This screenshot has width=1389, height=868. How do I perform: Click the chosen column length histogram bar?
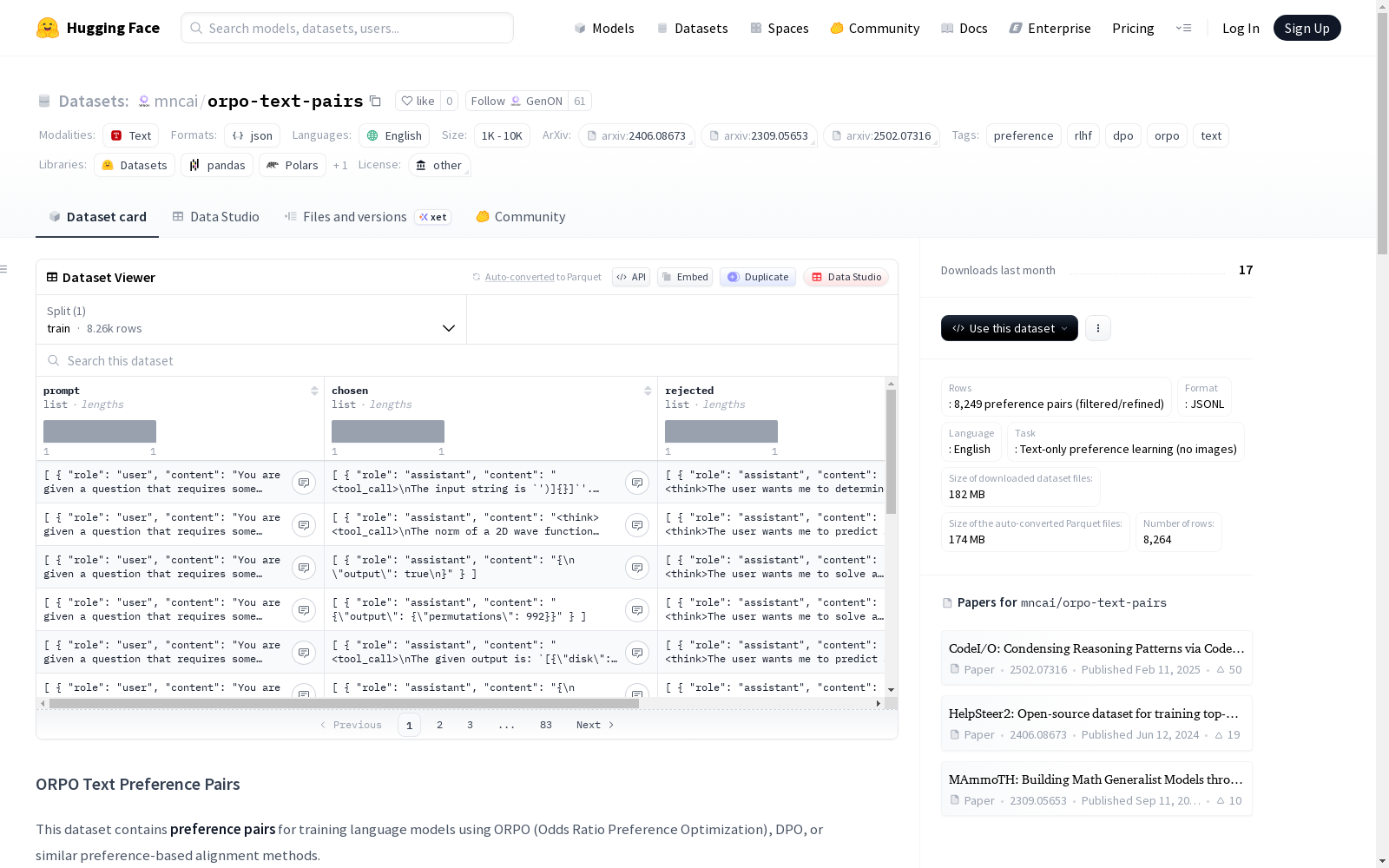pos(388,431)
